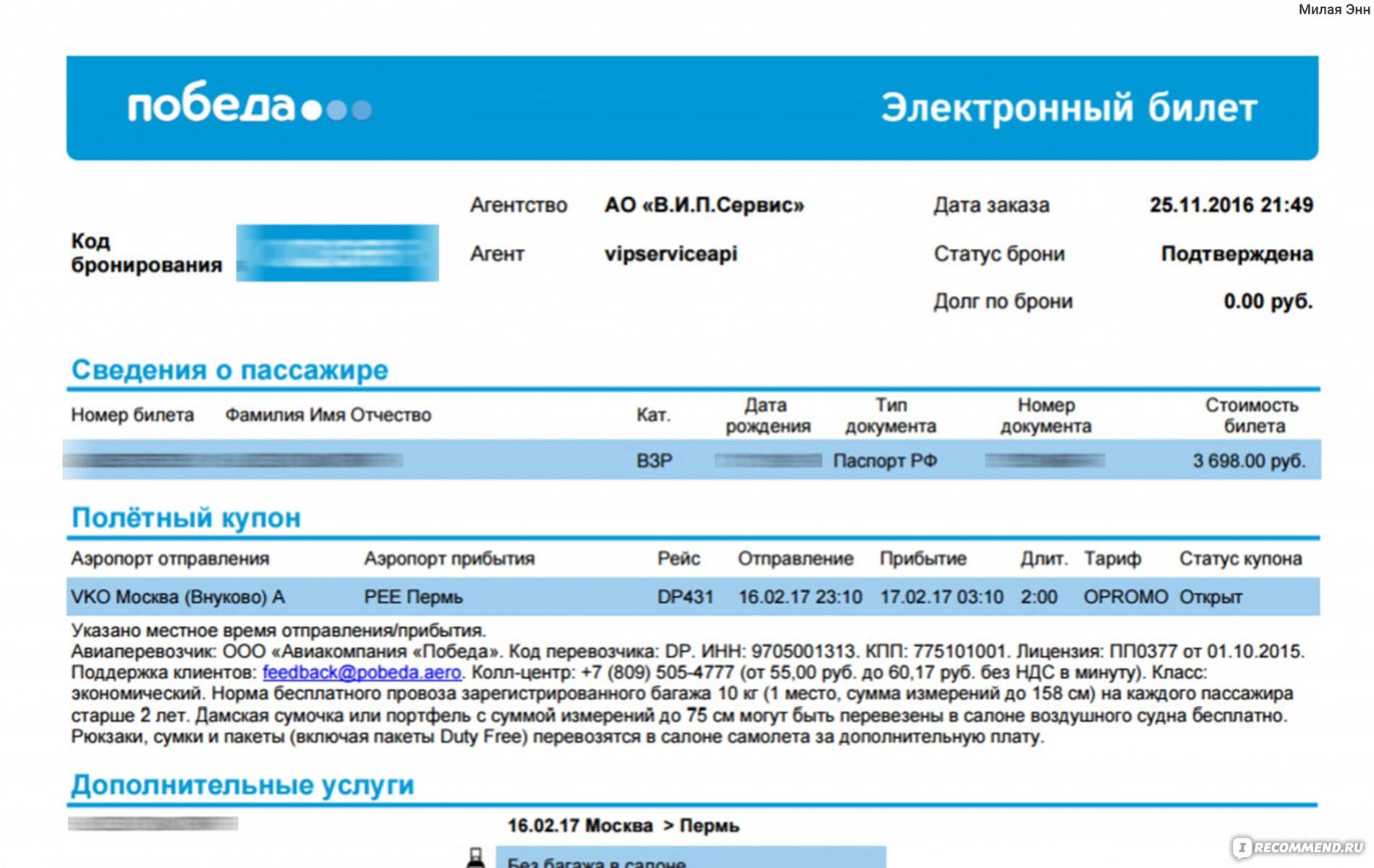Click the feedback@pobeda.aero email link

[x=362, y=673]
